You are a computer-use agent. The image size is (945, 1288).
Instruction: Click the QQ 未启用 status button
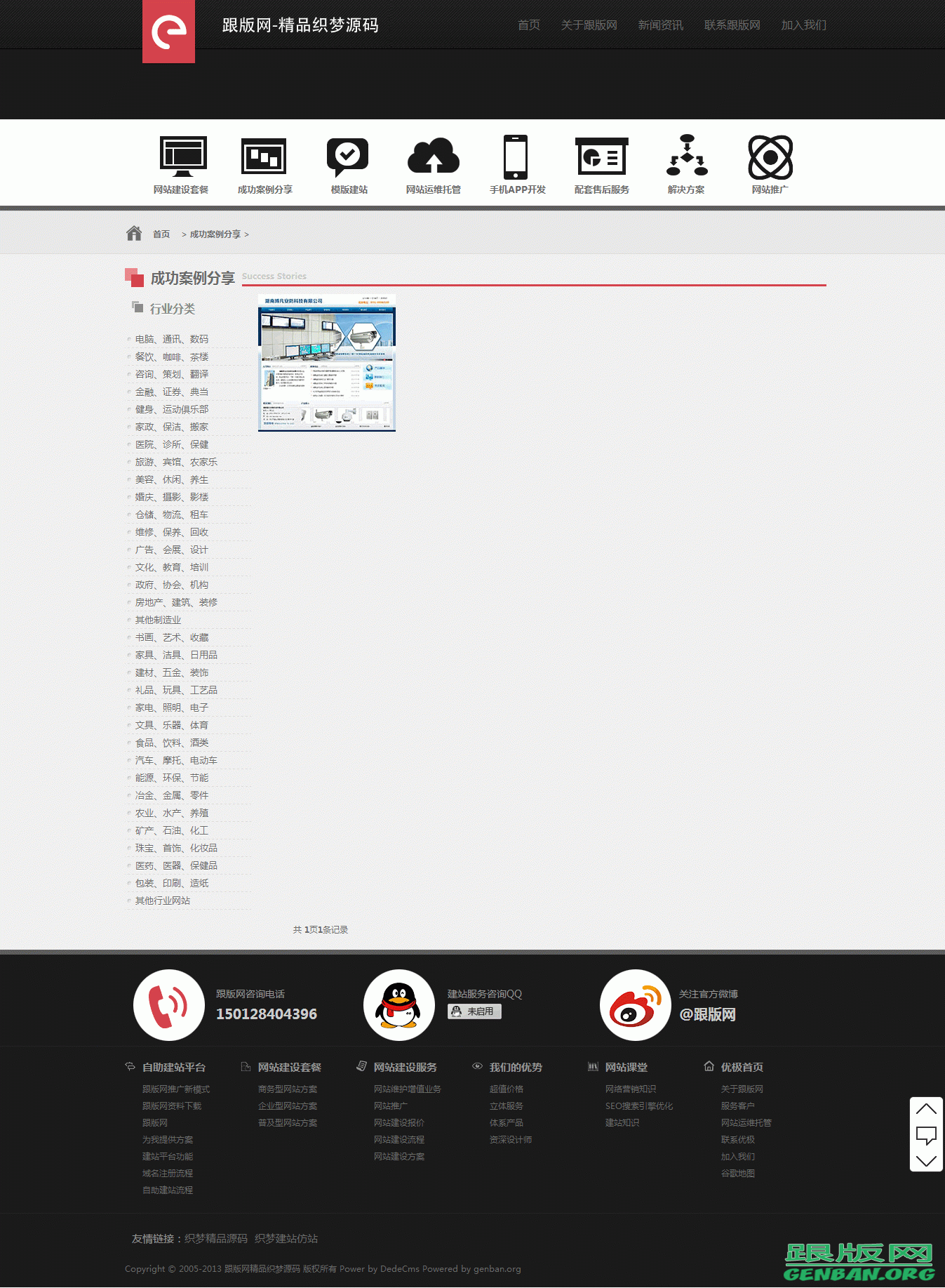(x=474, y=1011)
